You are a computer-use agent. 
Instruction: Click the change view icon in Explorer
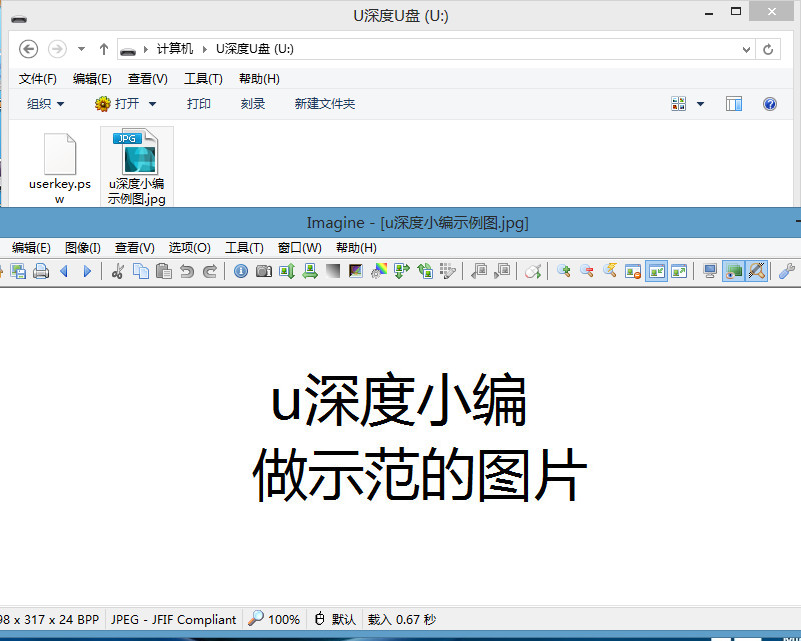[678, 104]
